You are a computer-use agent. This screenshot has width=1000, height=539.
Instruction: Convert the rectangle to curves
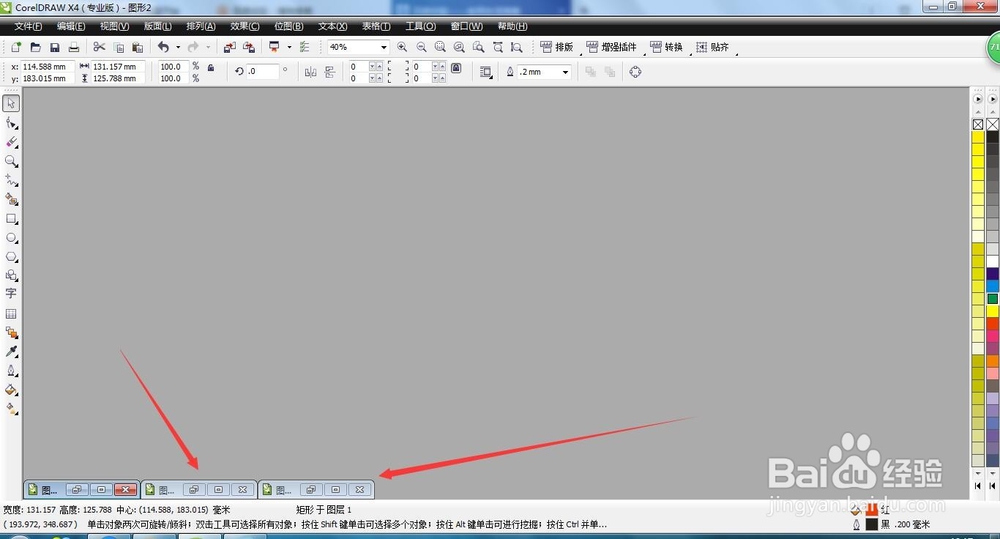pos(635,72)
